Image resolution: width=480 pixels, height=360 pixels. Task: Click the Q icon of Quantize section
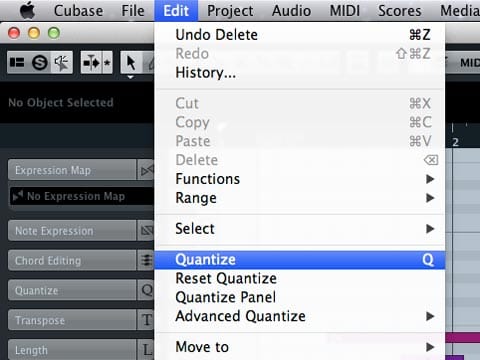point(146,290)
